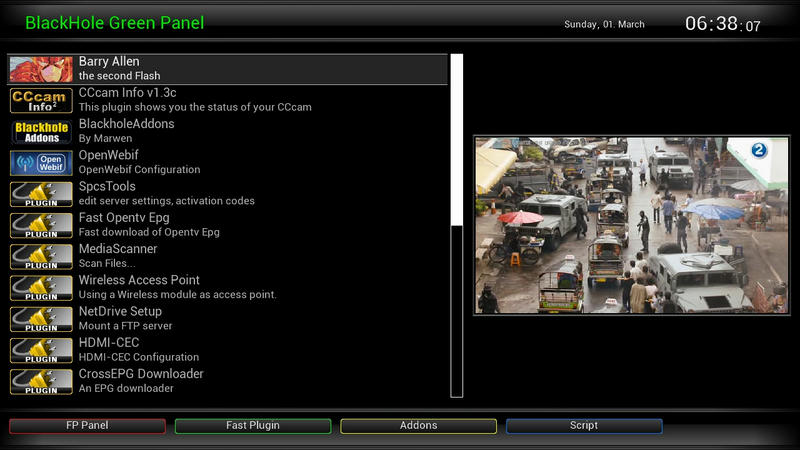The image size is (800, 450).
Task: Click "By Marwen" description text
Action: coord(105,138)
